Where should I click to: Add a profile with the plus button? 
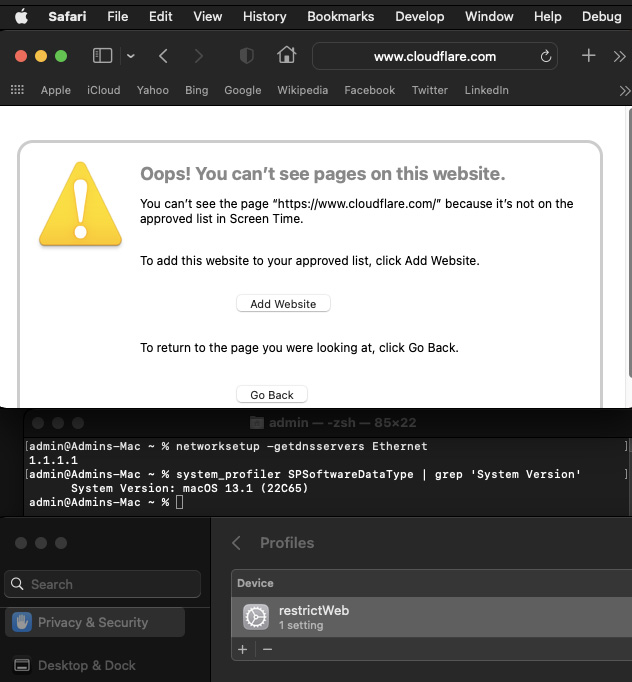243,649
